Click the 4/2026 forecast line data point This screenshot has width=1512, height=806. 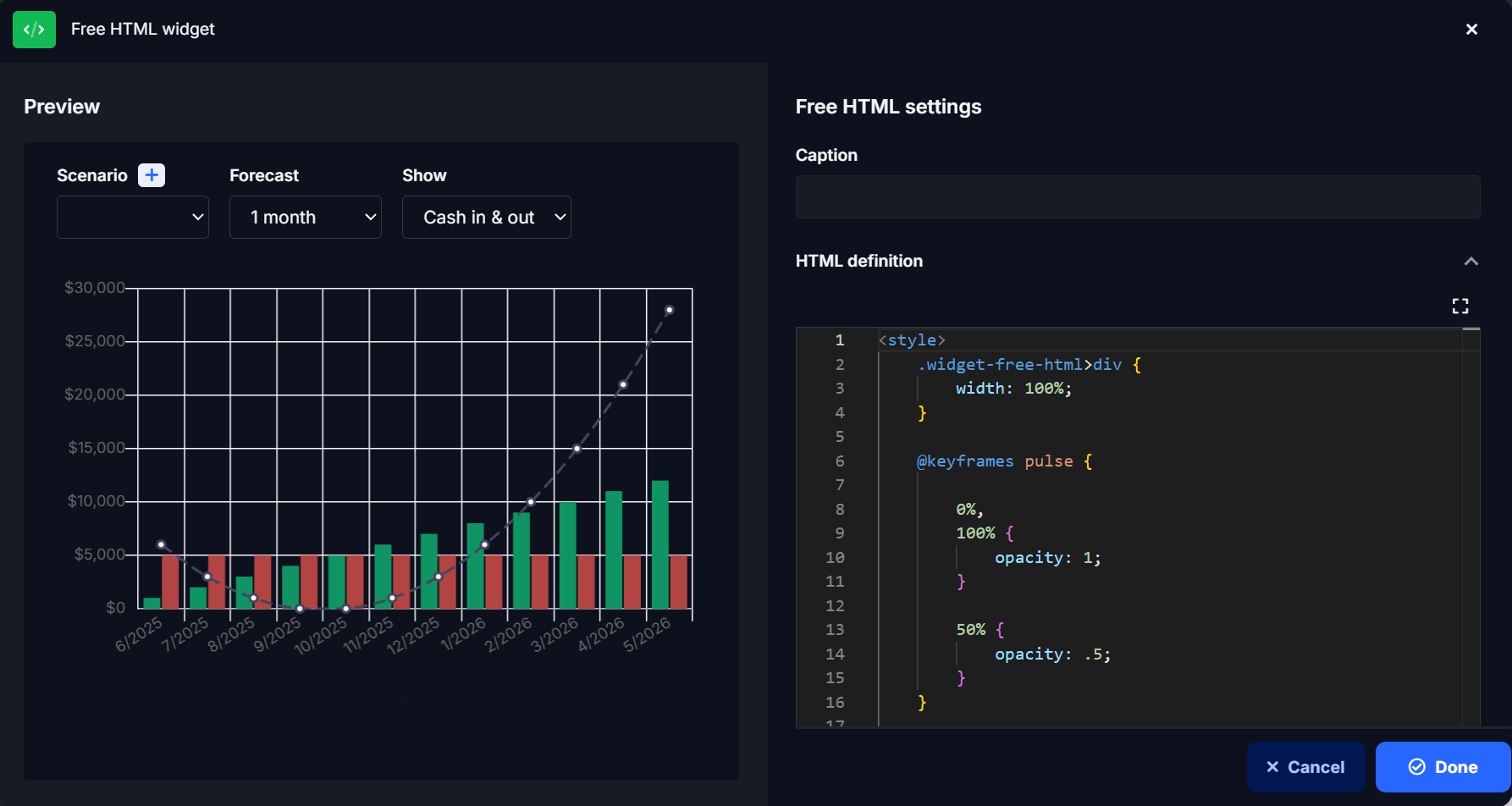[623, 384]
